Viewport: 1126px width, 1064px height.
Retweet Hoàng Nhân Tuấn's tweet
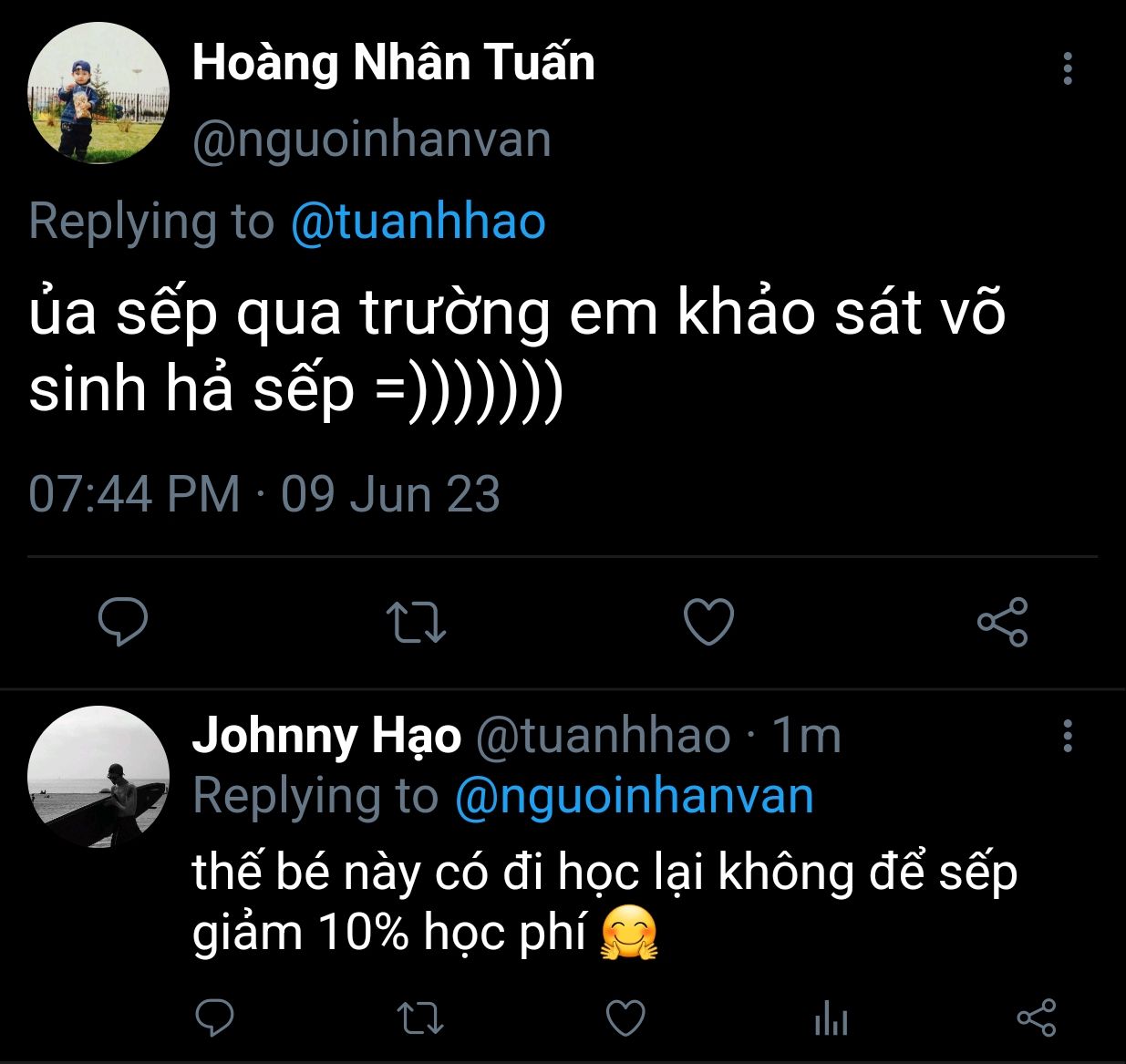[416, 622]
